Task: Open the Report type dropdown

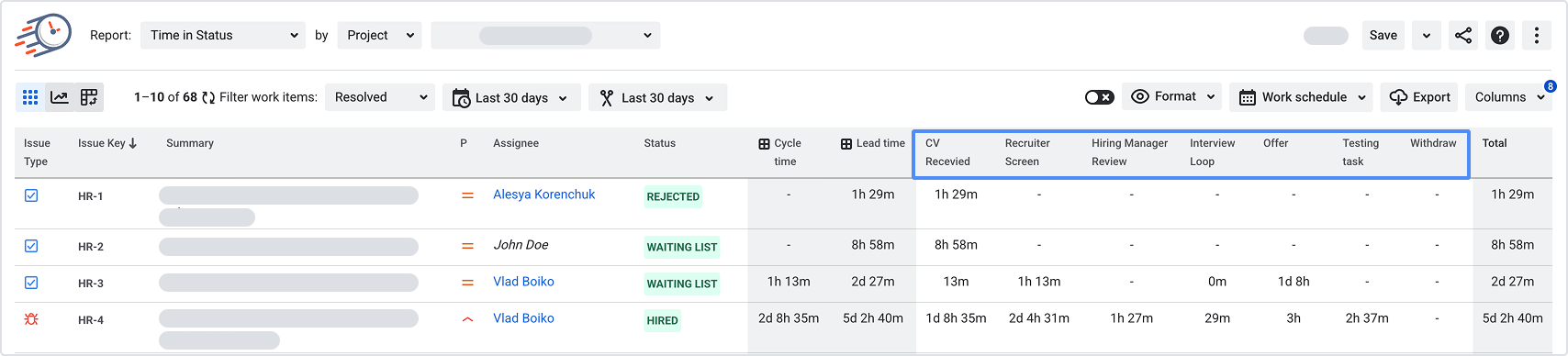Action: coord(223,35)
